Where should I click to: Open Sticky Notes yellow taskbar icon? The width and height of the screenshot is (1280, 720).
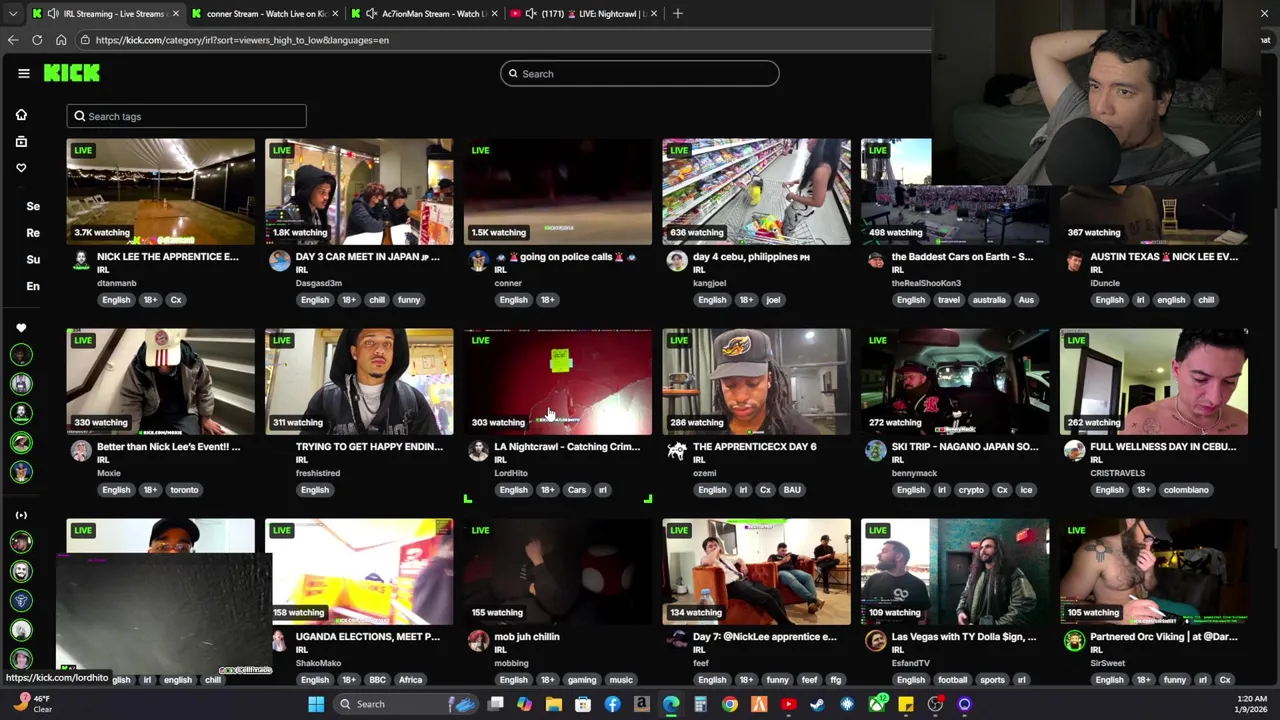coord(906,704)
